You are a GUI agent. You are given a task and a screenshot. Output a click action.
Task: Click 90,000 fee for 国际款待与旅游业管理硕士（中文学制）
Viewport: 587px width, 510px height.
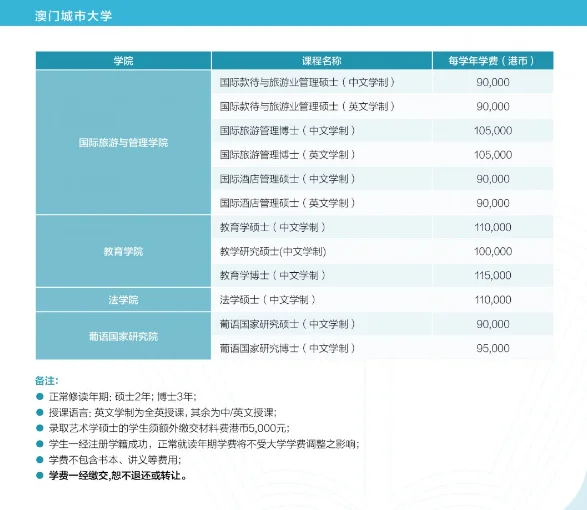coord(493,82)
